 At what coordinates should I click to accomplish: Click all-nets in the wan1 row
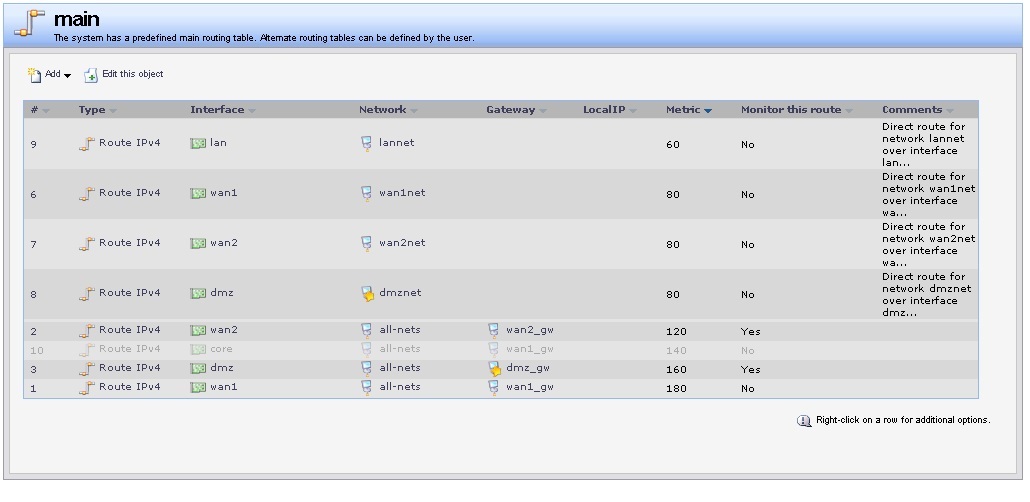[x=399, y=387]
